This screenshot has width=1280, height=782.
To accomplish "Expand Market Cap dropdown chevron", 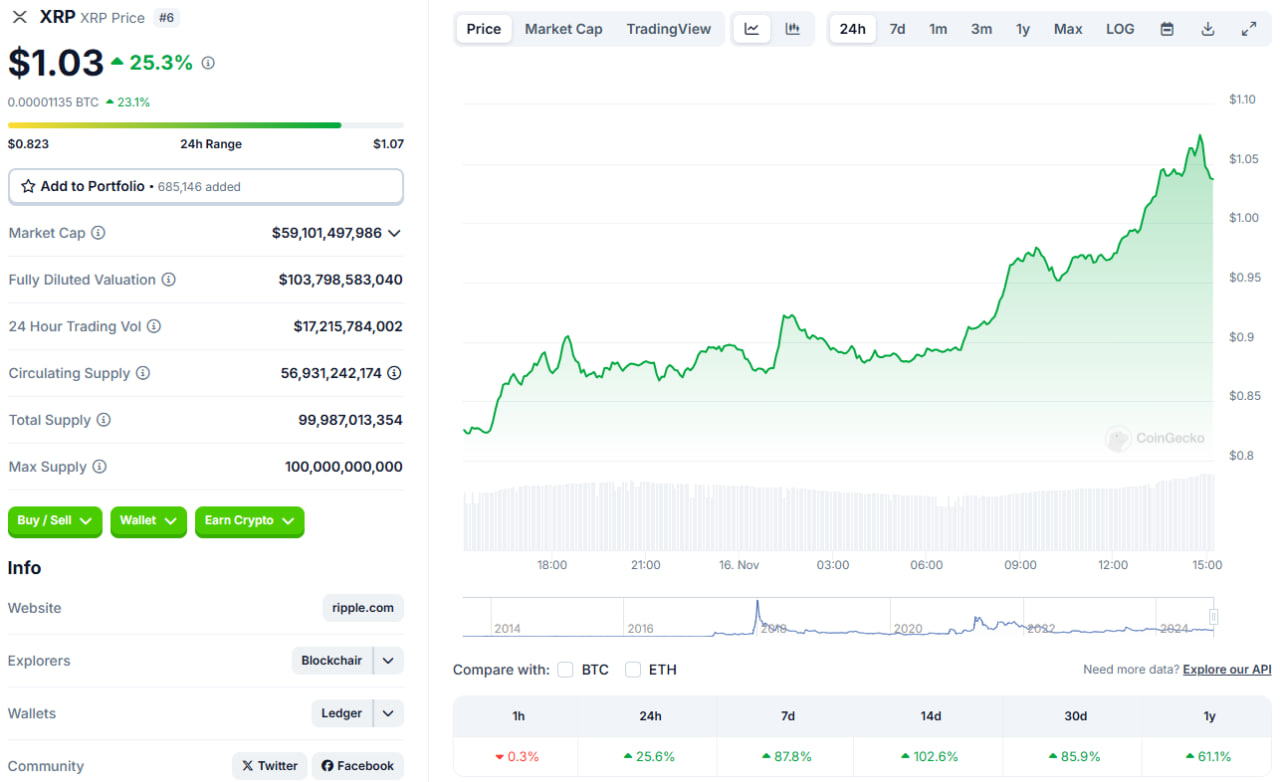I will coord(394,233).
